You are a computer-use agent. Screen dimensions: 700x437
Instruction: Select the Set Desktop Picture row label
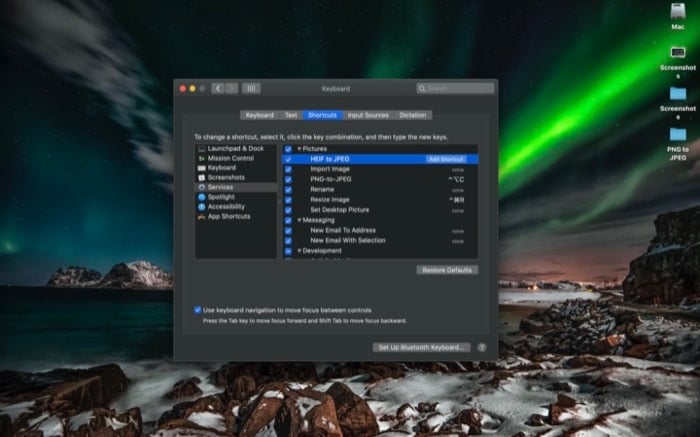click(x=339, y=210)
